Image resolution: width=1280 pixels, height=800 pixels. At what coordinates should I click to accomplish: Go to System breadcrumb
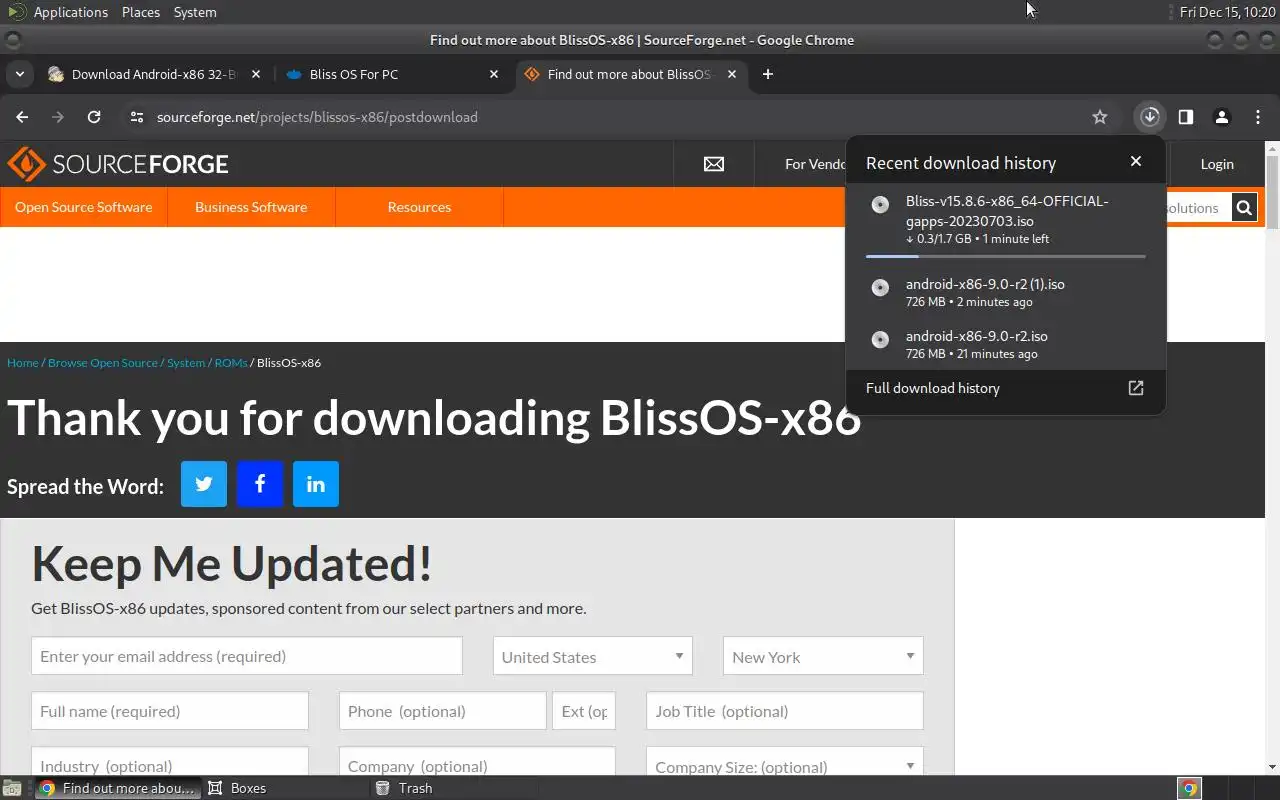186,363
